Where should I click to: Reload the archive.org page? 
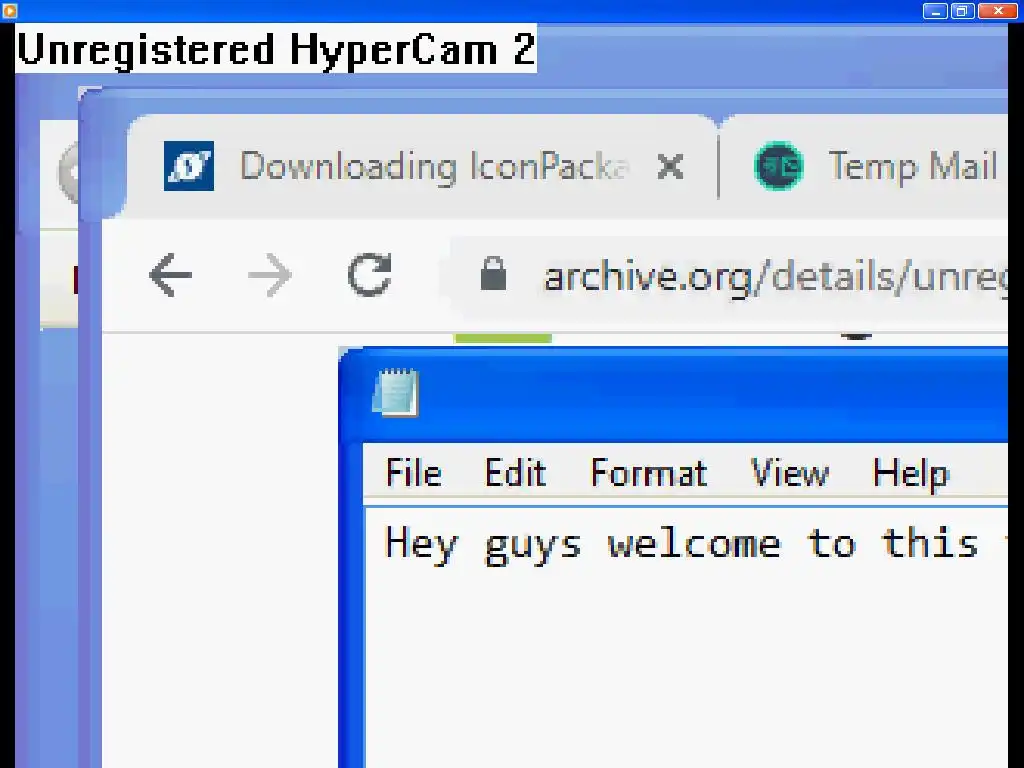pos(370,274)
